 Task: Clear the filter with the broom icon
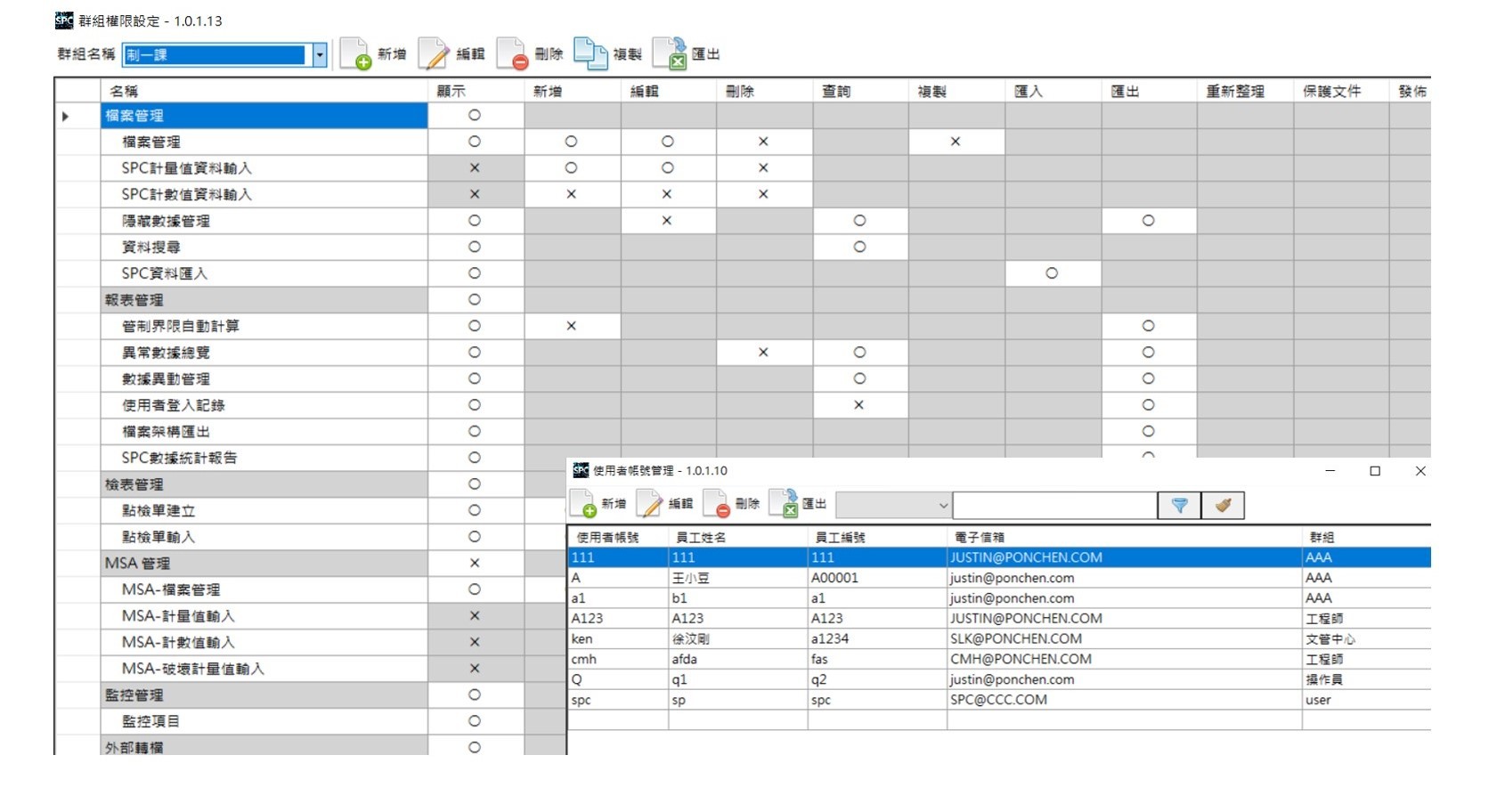tap(1223, 506)
